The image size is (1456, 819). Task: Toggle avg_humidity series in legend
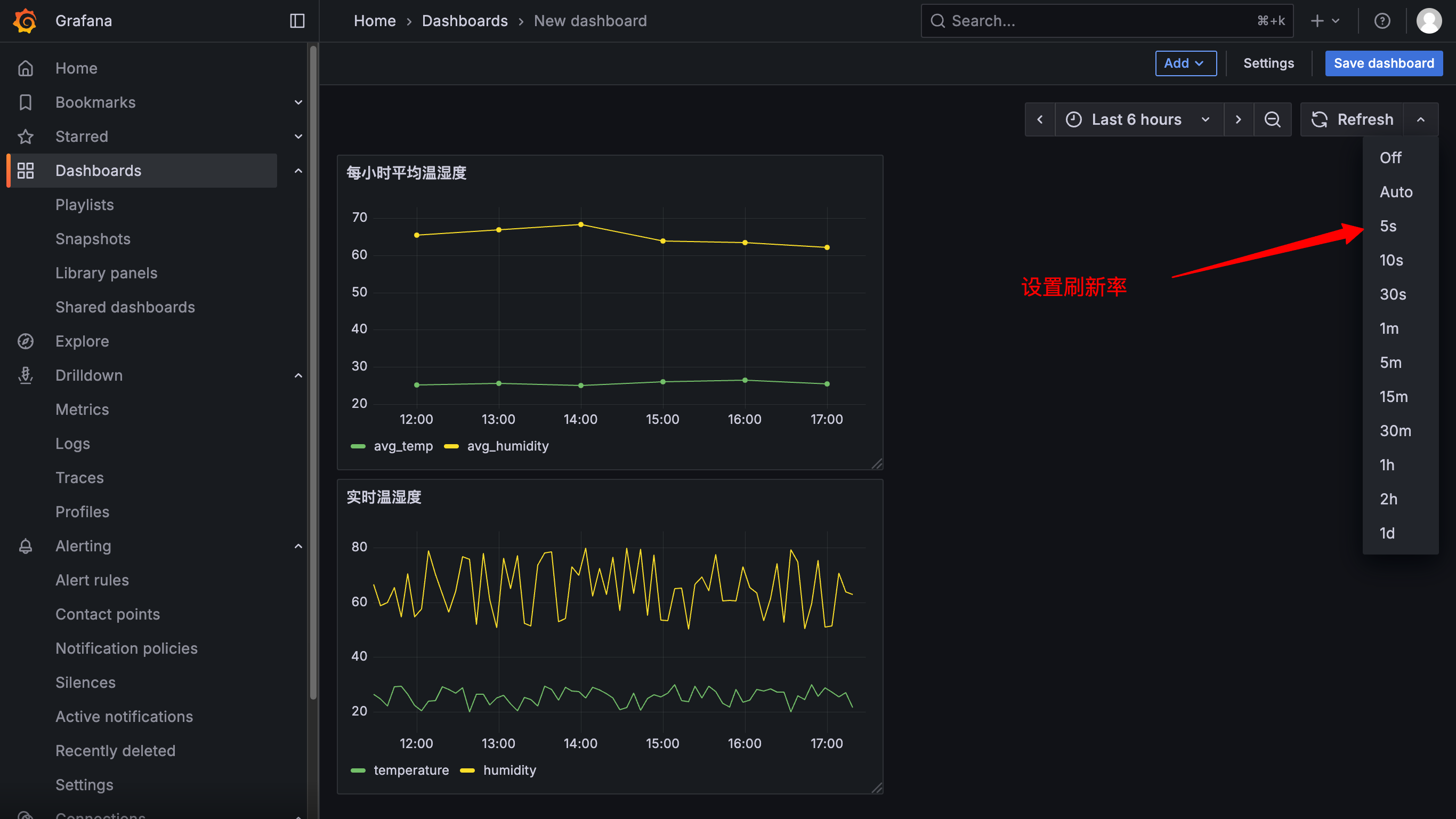[x=507, y=446]
